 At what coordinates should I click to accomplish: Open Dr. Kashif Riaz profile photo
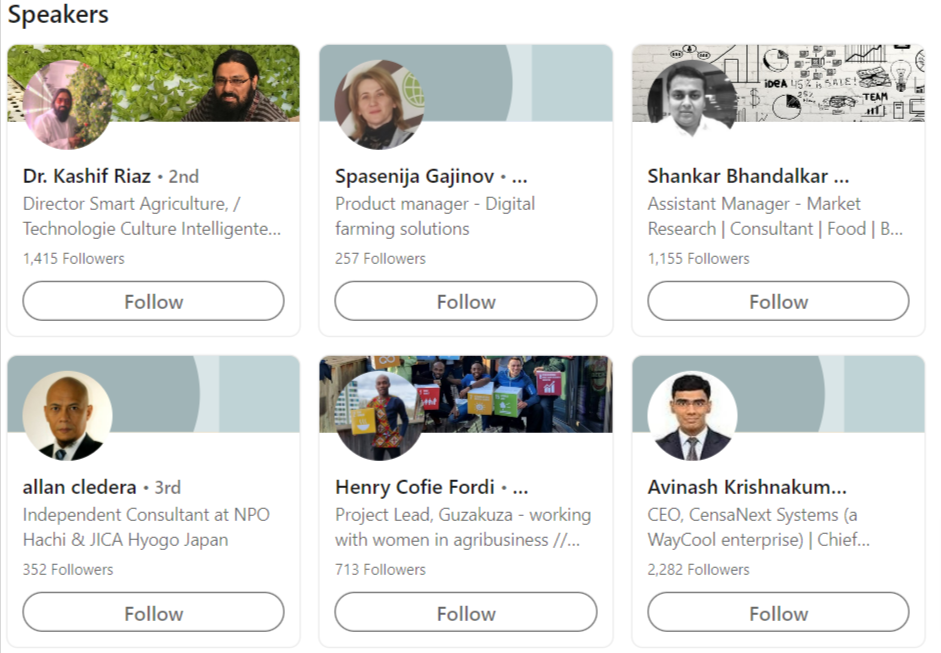coord(67,104)
